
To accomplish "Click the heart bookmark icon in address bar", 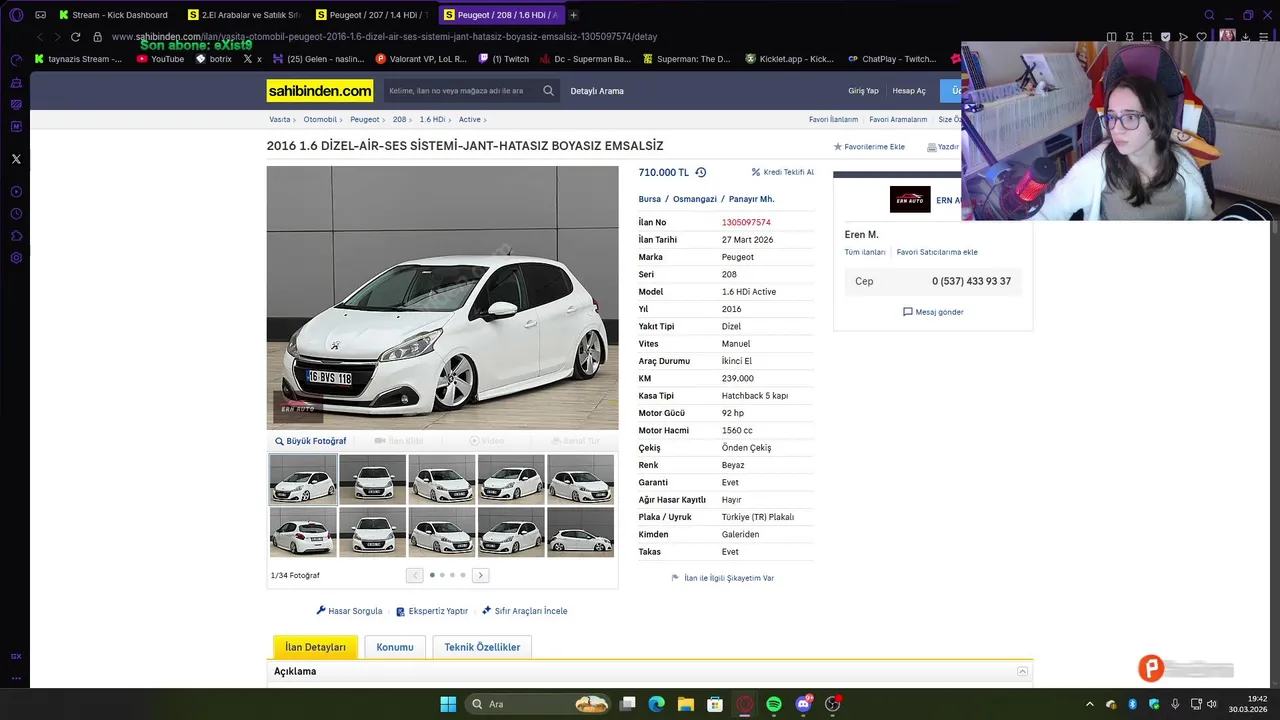I will pos(1201,37).
